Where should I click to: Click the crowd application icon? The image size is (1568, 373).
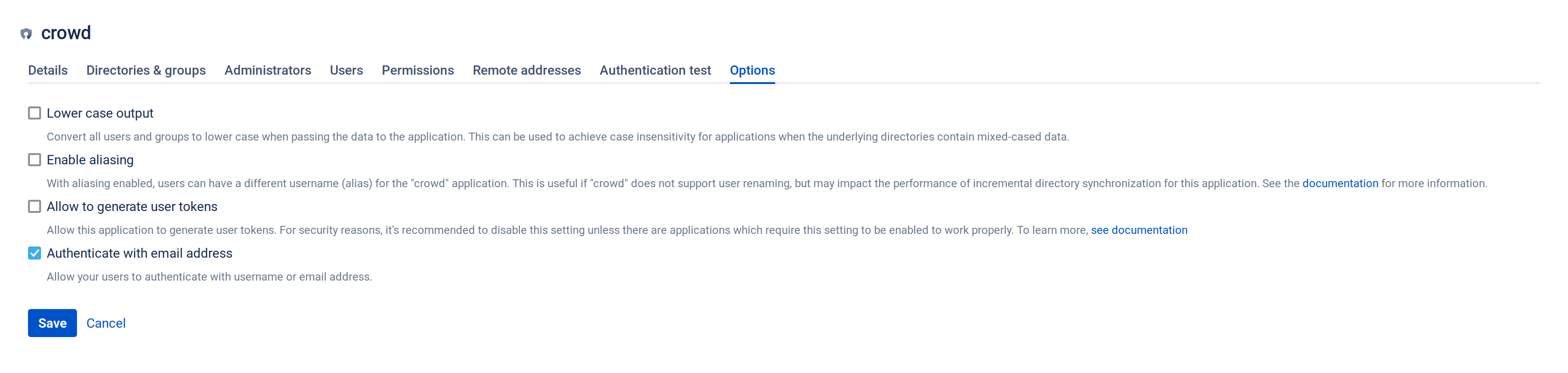point(26,34)
